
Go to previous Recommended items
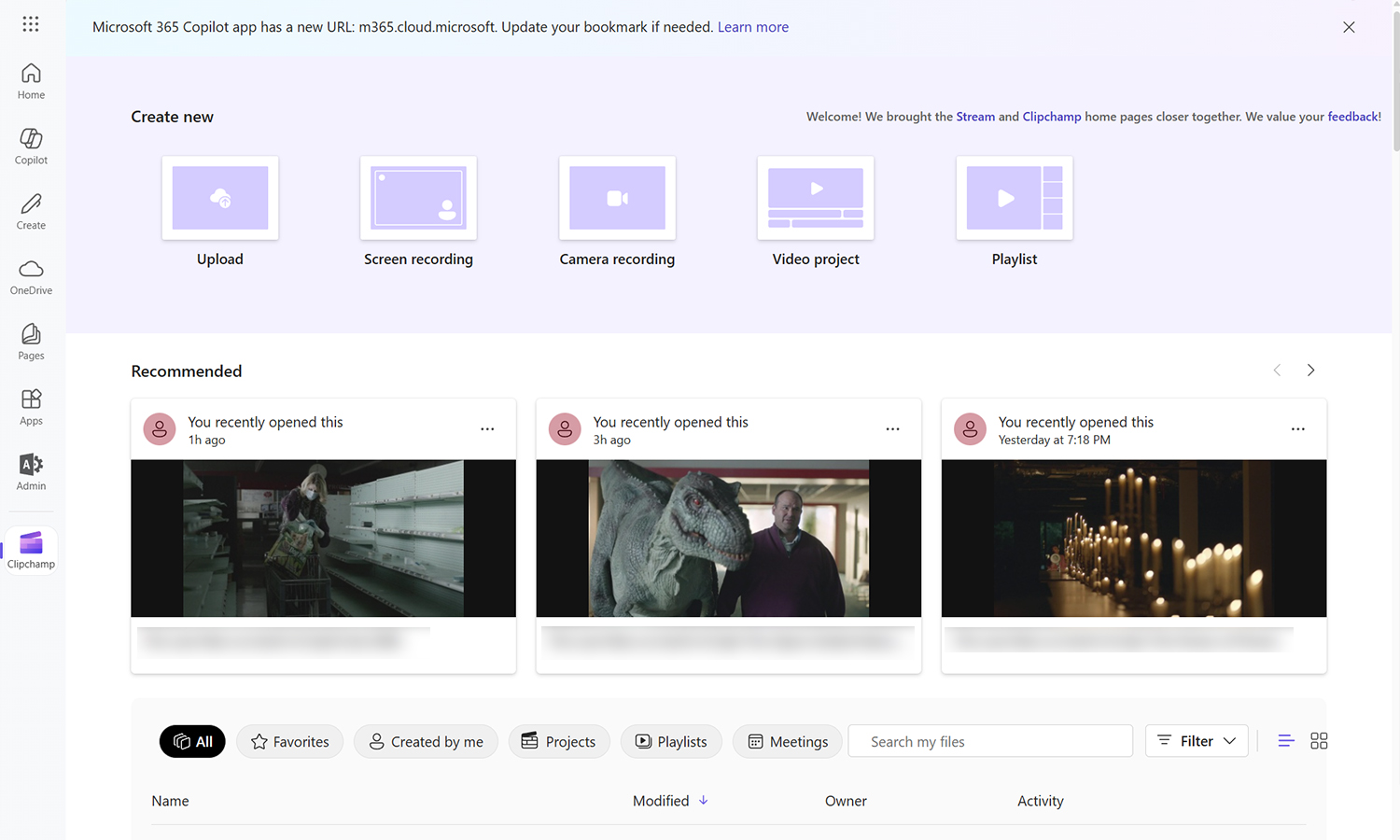click(1277, 371)
